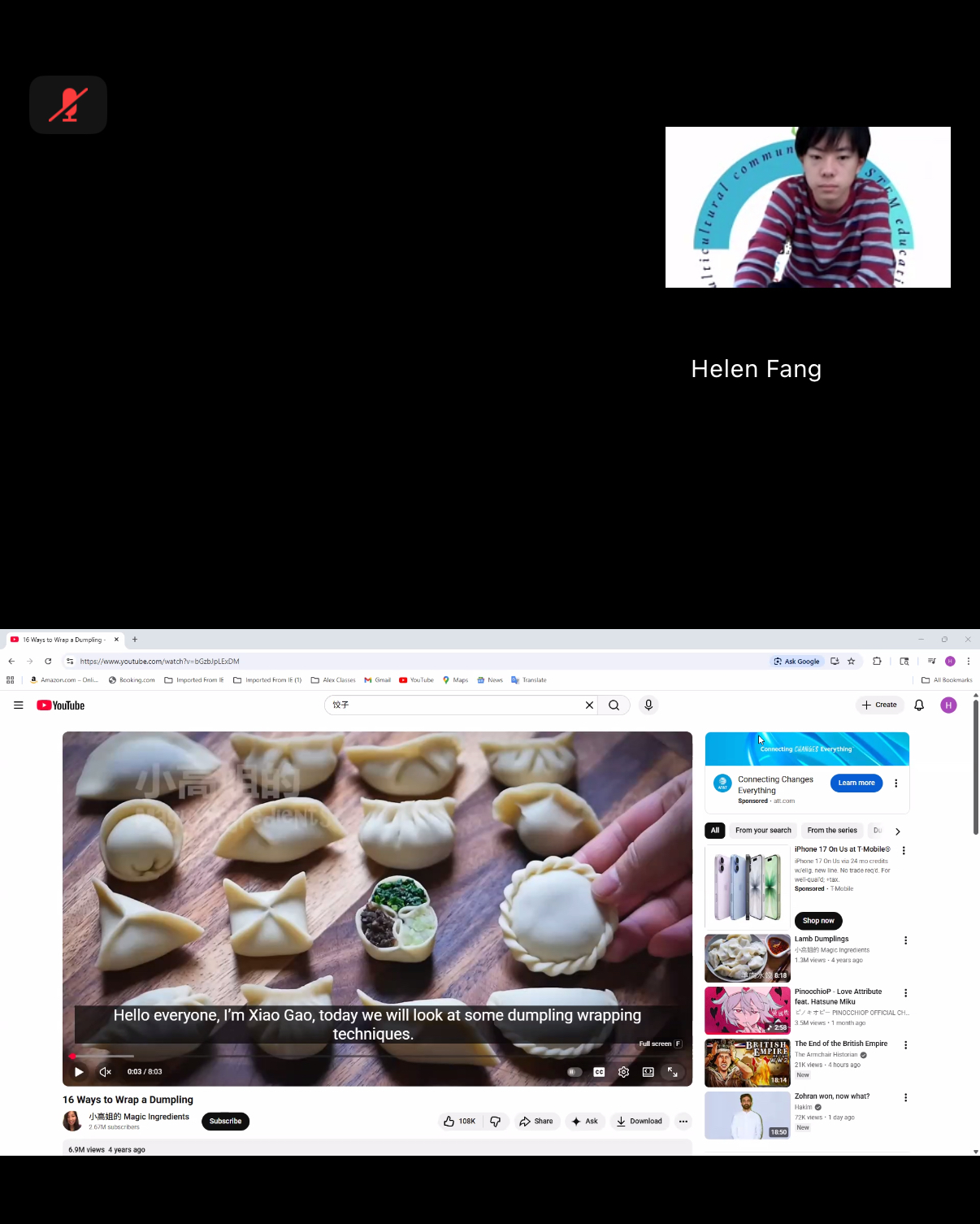Image resolution: width=980 pixels, height=1224 pixels.
Task: Click the voice search microphone icon
Action: click(648, 705)
